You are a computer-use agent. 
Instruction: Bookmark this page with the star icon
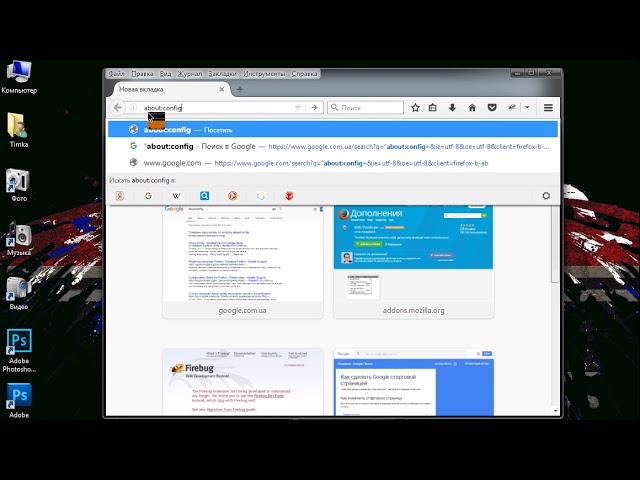[415, 107]
